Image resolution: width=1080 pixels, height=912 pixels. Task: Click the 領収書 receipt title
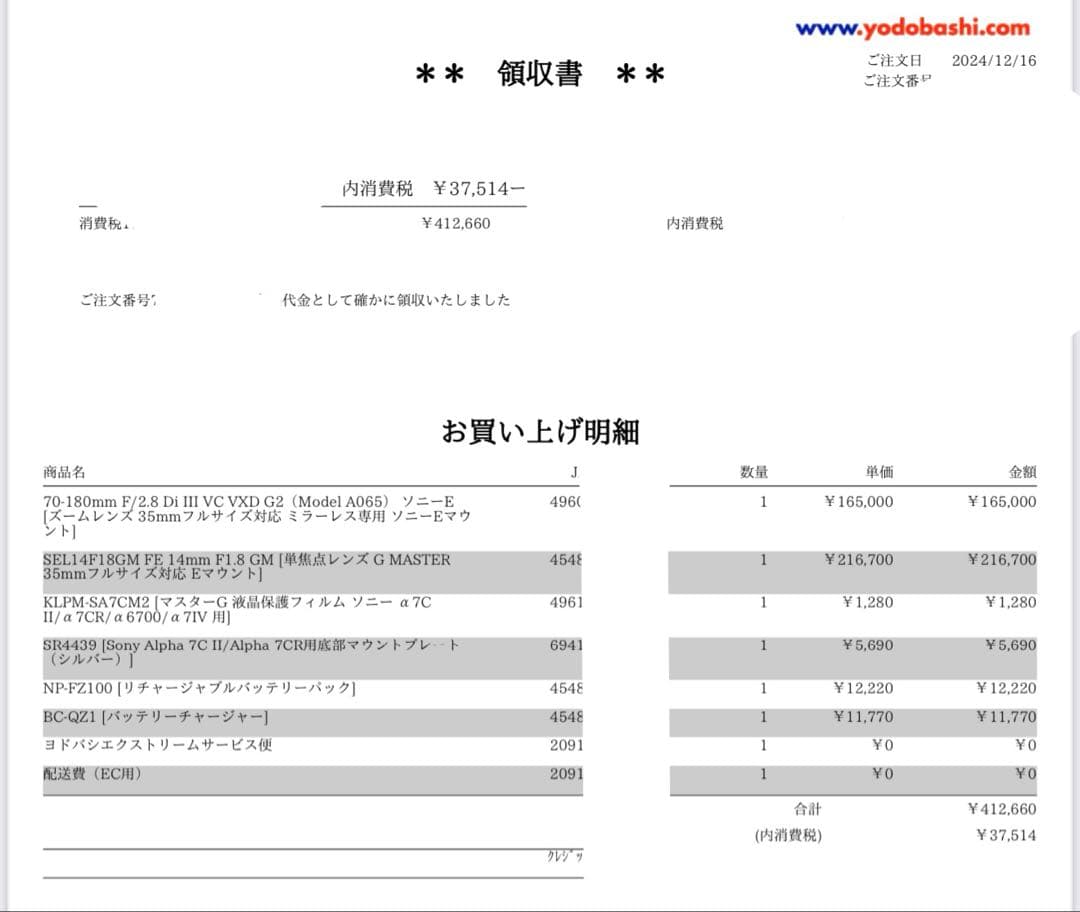[540, 75]
